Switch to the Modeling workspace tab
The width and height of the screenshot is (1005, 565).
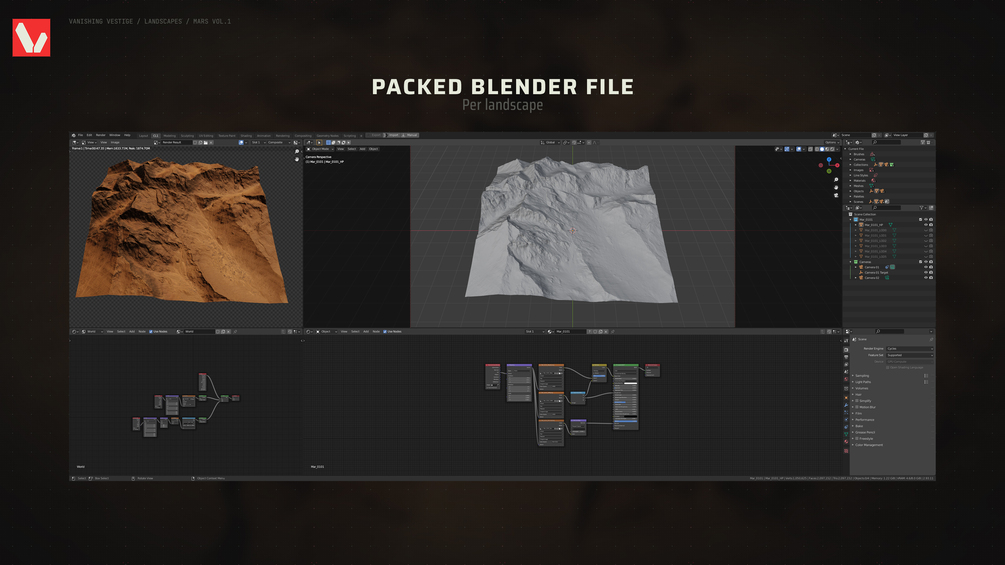[x=169, y=136]
